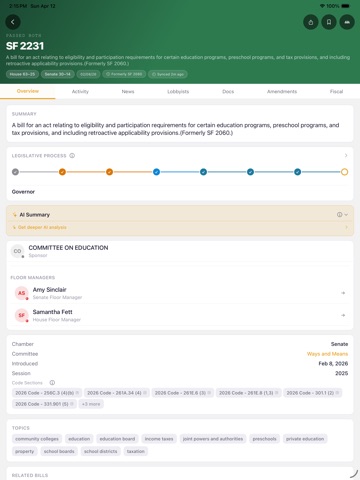The width and height of the screenshot is (360, 480).
Task: Open 2026 Code 261A.34 (4) chip
Action: (x=117, y=393)
